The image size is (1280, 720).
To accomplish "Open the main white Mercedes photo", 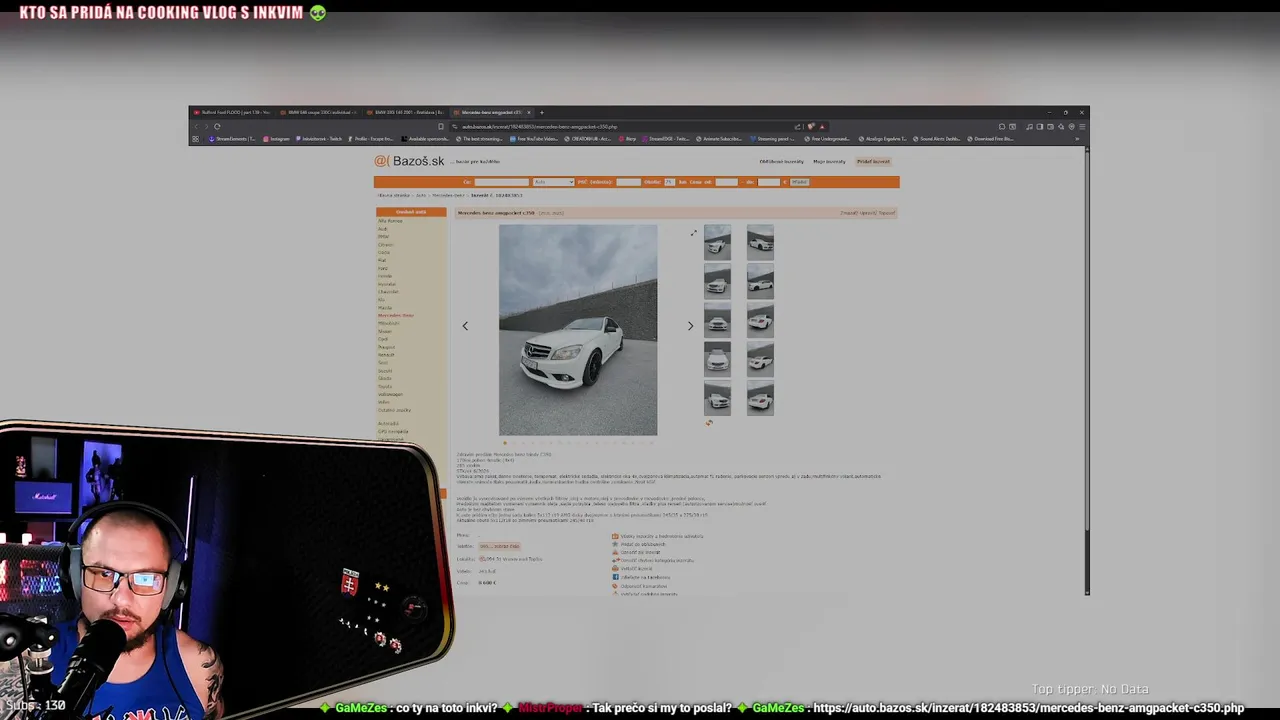I will 578,330.
